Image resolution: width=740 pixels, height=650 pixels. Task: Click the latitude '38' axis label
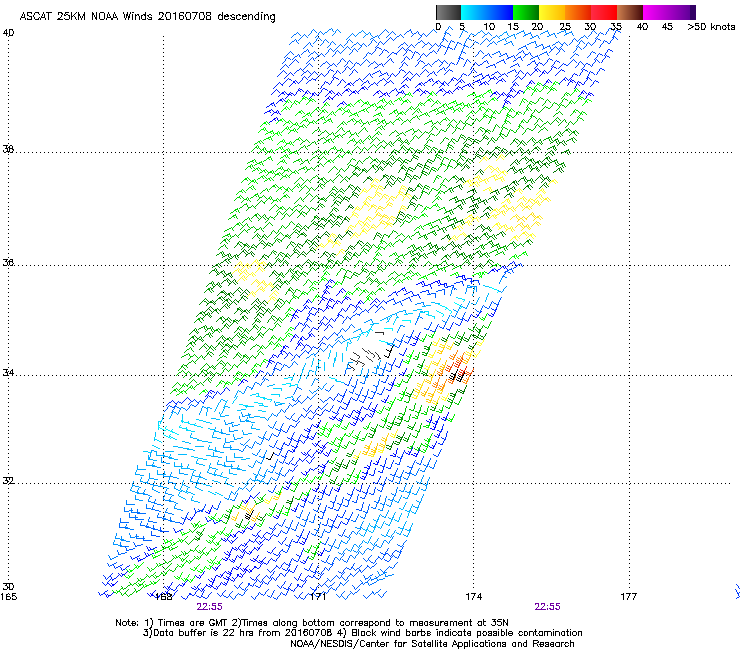[8, 149]
